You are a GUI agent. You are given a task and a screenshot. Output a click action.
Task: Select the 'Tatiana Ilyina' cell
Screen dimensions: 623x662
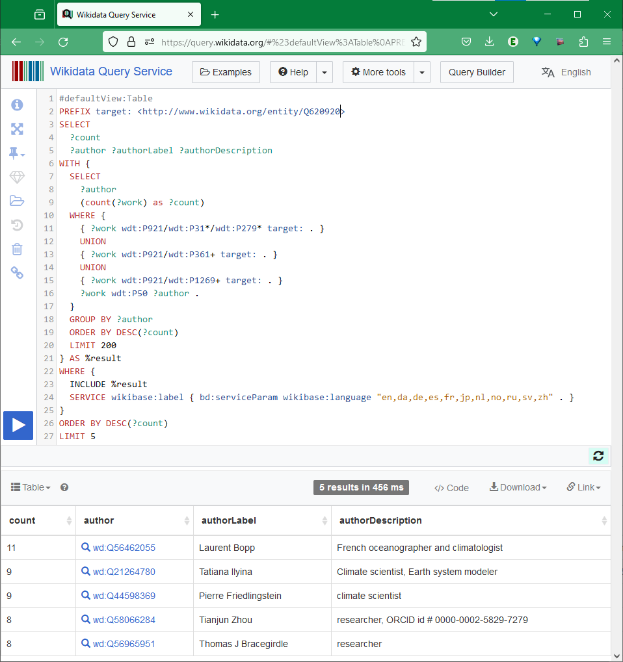pyautogui.click(x=263, y=572)
